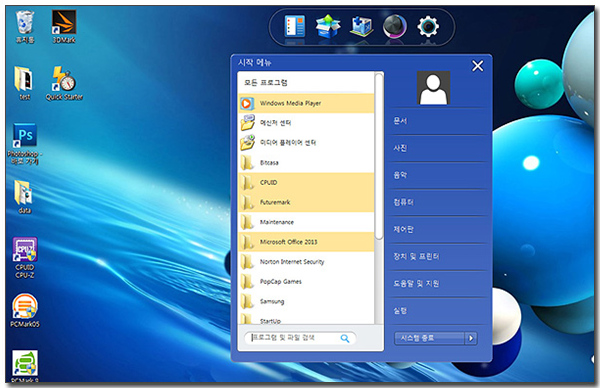Launch PCMark05 from the desktop

click(x=25, y=311)
